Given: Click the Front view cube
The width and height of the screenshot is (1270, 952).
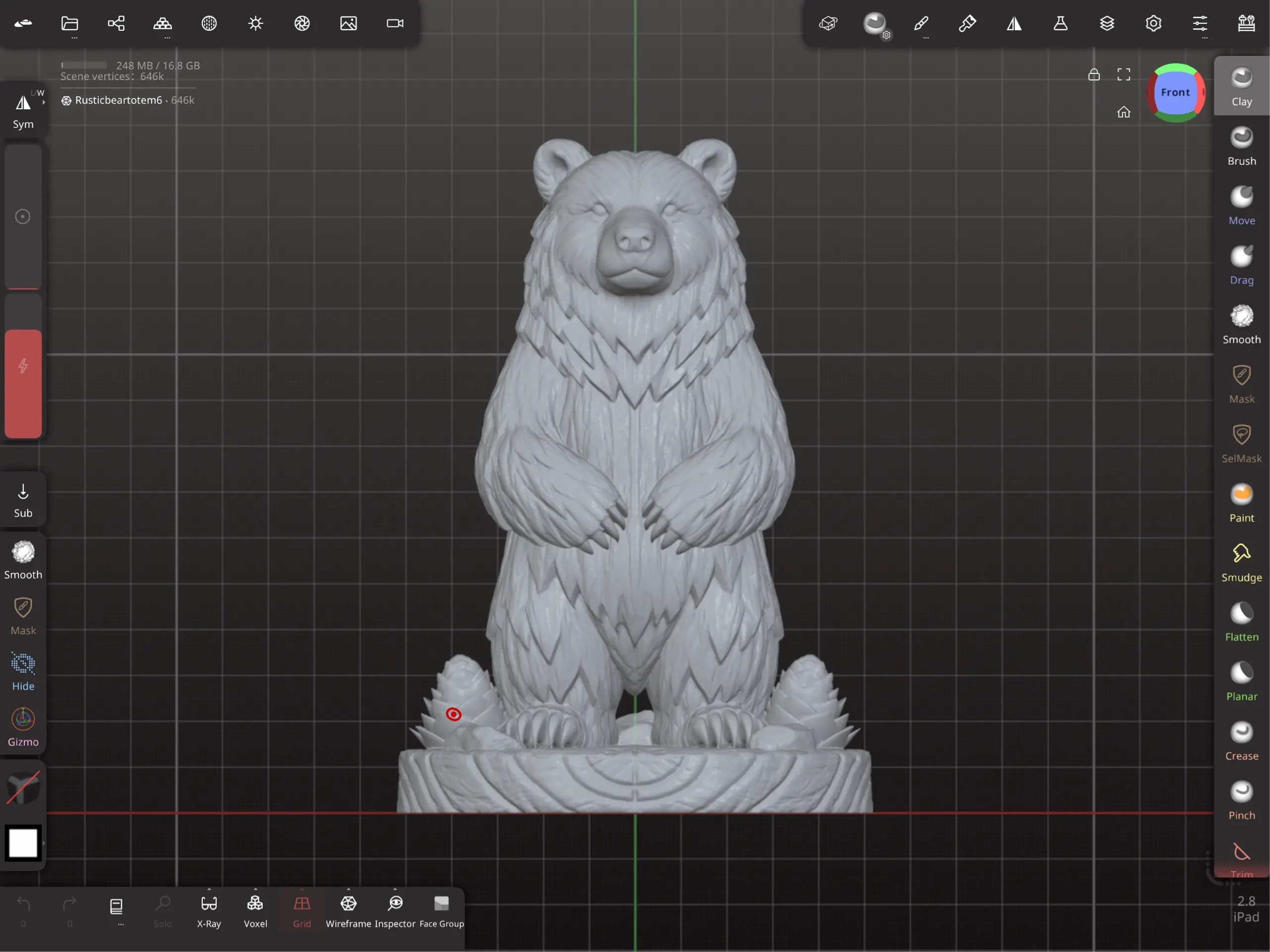Looking at the screenshot, I should (x=1175, y=92).
